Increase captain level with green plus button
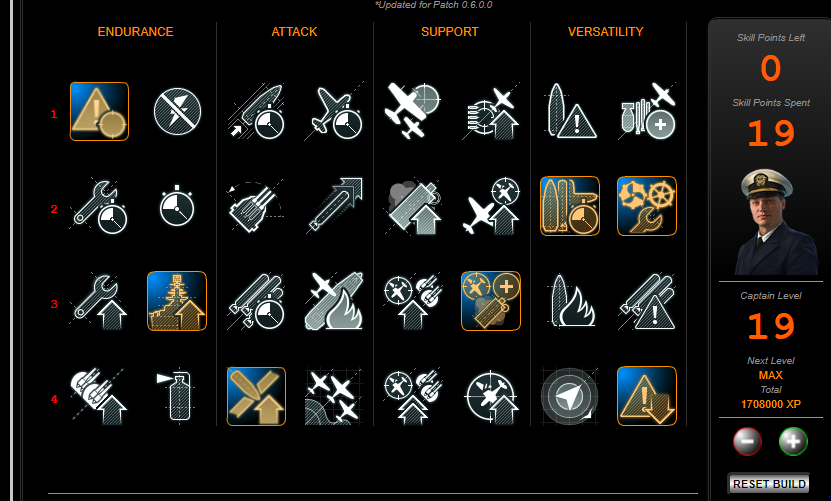Image resolution: width=831 pixels, height=501 pixels. click(793, 441)
